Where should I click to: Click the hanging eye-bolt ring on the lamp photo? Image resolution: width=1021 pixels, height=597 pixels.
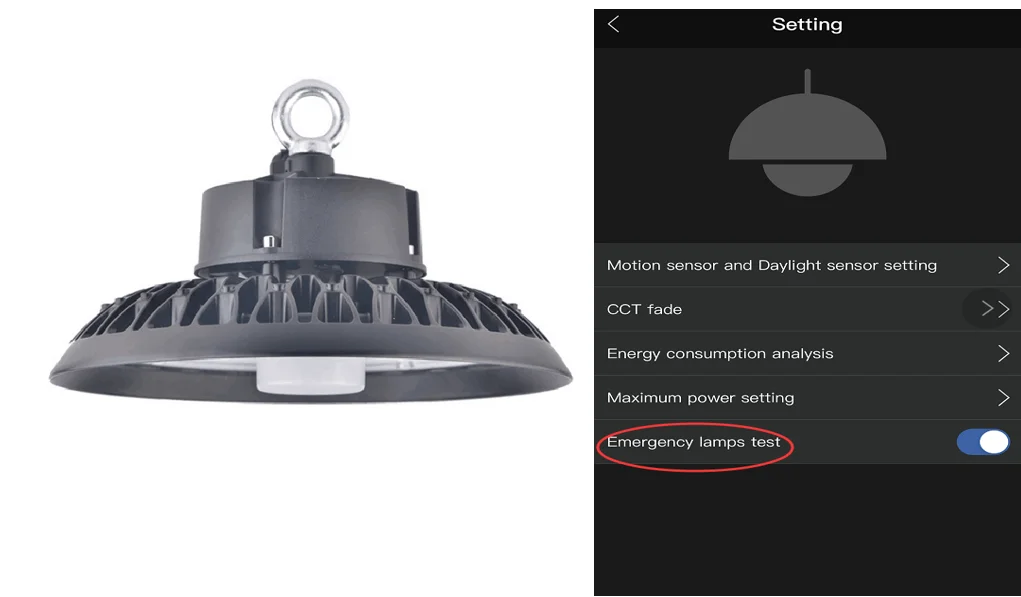(x=310, y=117)
